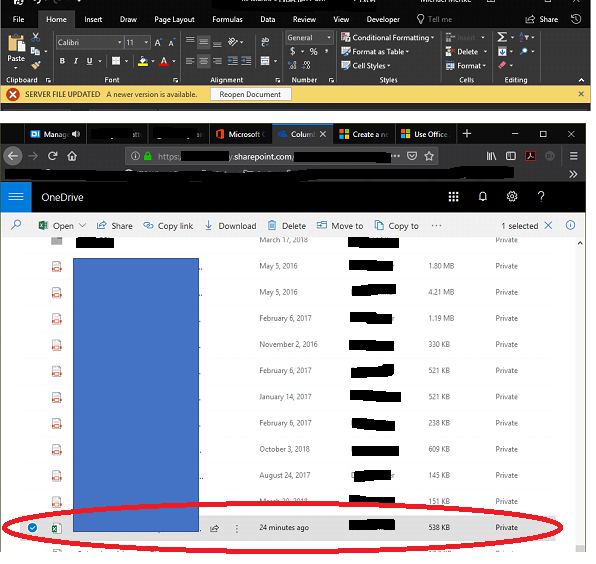Open the OneDrive details info pane icon
This screenshot has width=596, height=564.
pos(570,225)
